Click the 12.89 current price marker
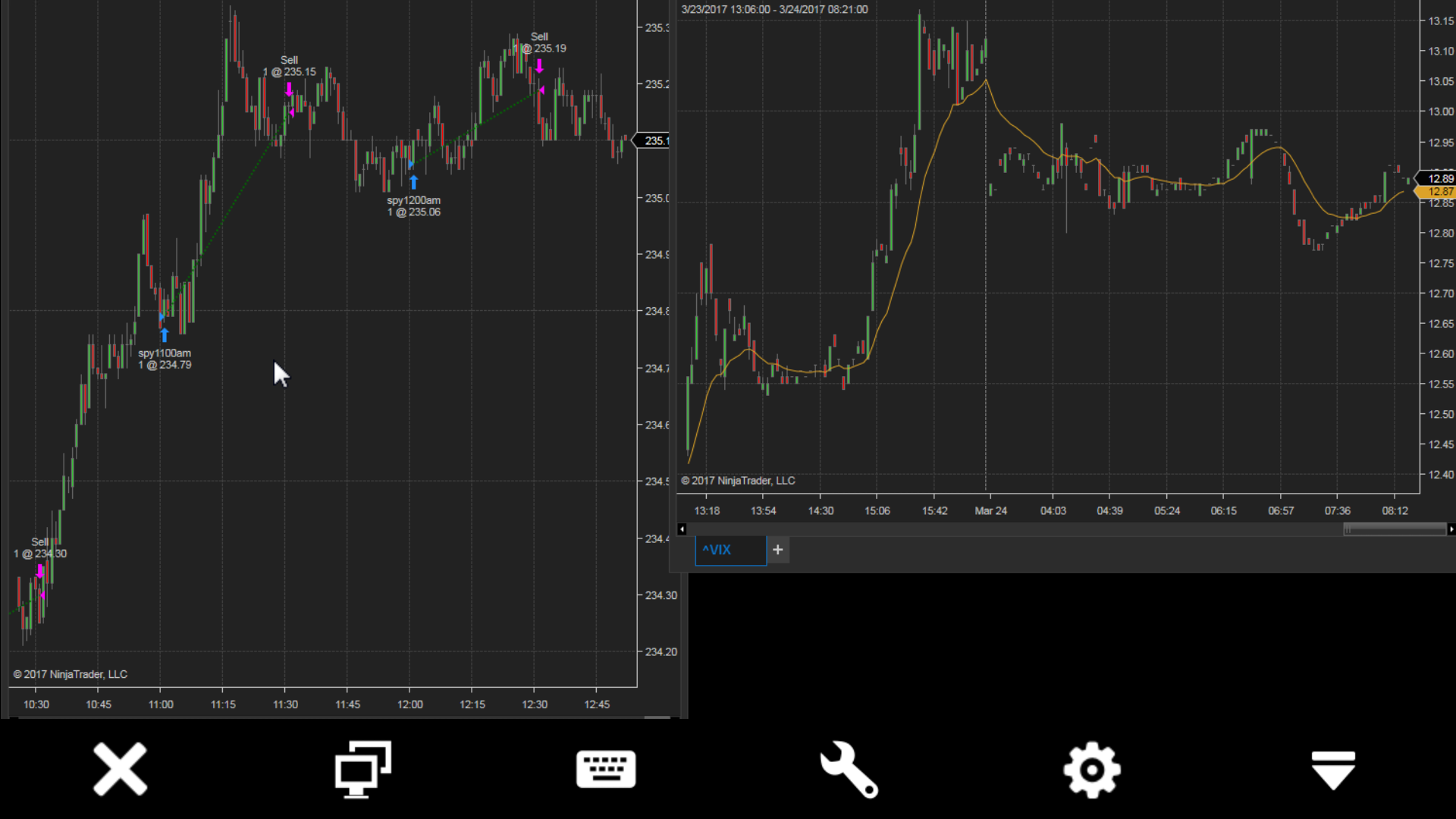Screen dimensions: 1456x819 (1439, 178)
